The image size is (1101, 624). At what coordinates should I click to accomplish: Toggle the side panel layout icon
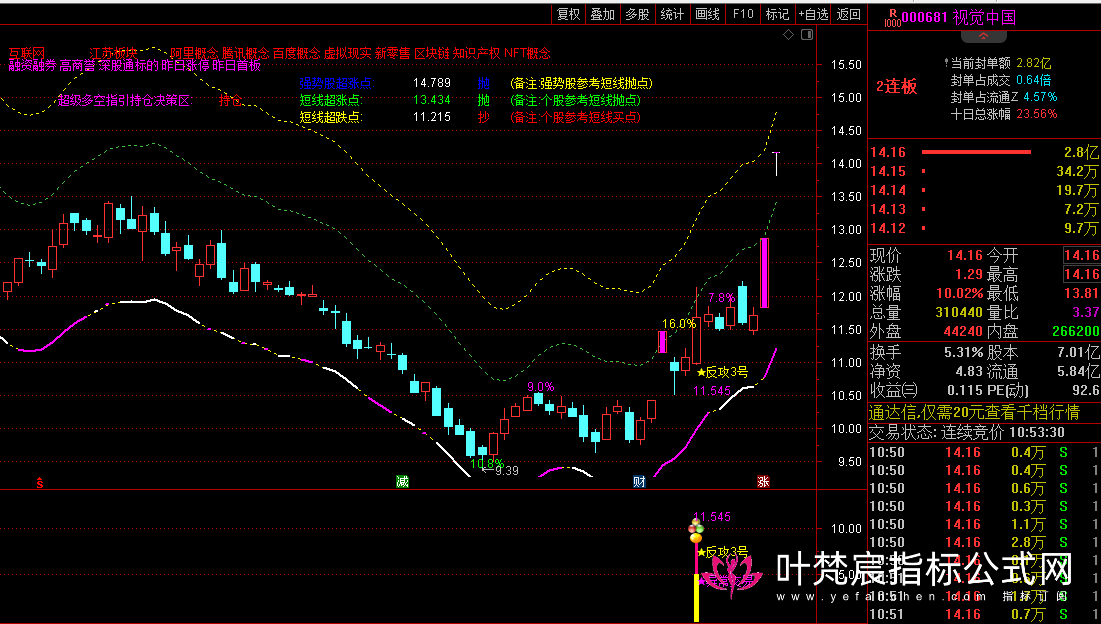(x=807, y=34)
